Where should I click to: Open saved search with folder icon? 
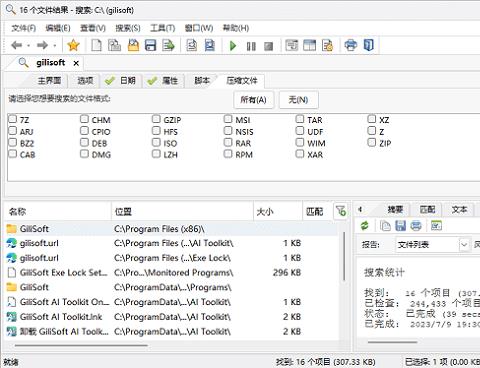(x=133, y=45)
